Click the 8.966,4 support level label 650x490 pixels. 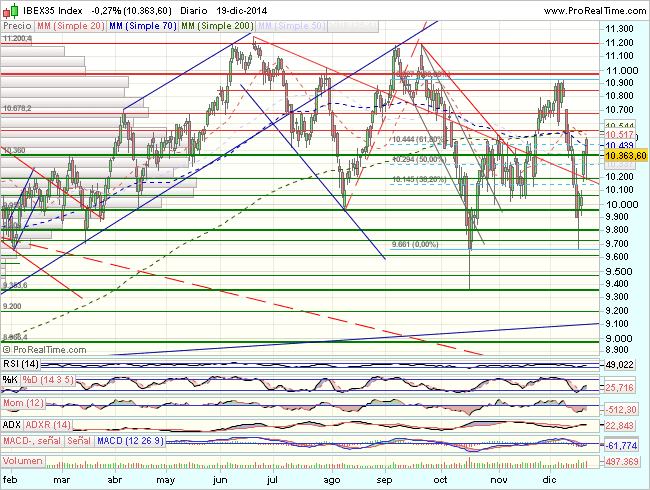[x=15, y=337]
